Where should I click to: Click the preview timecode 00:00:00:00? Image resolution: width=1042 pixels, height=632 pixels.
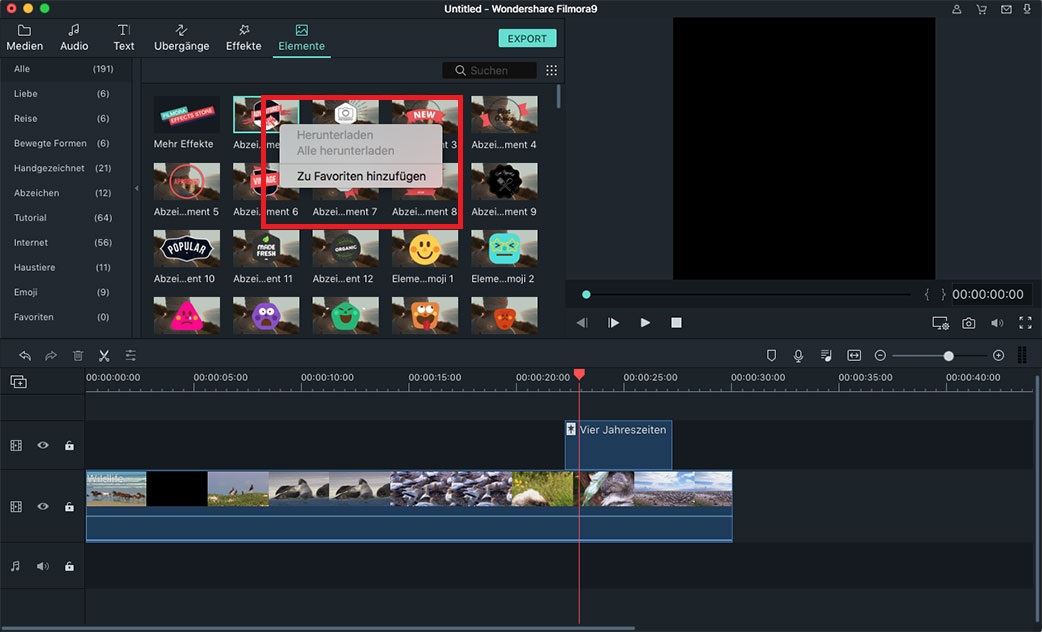point(988,294)
